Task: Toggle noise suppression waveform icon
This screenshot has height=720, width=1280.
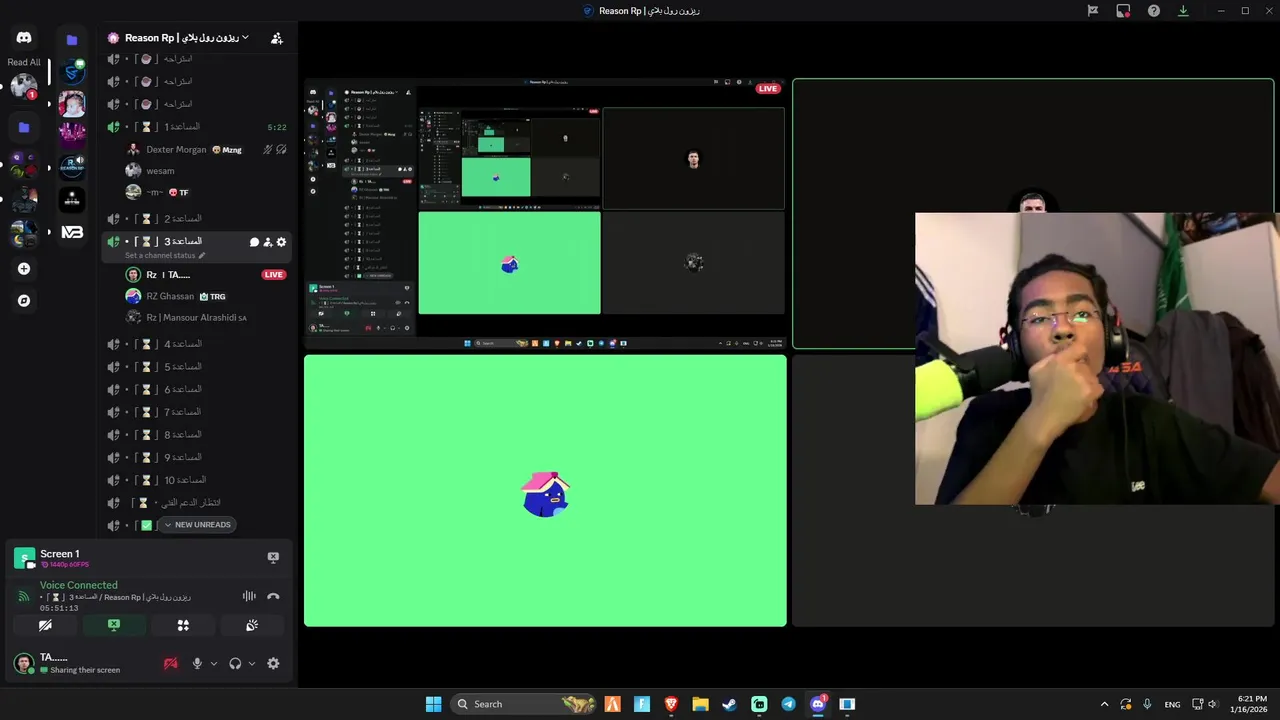Action: [x=249, y=596]
